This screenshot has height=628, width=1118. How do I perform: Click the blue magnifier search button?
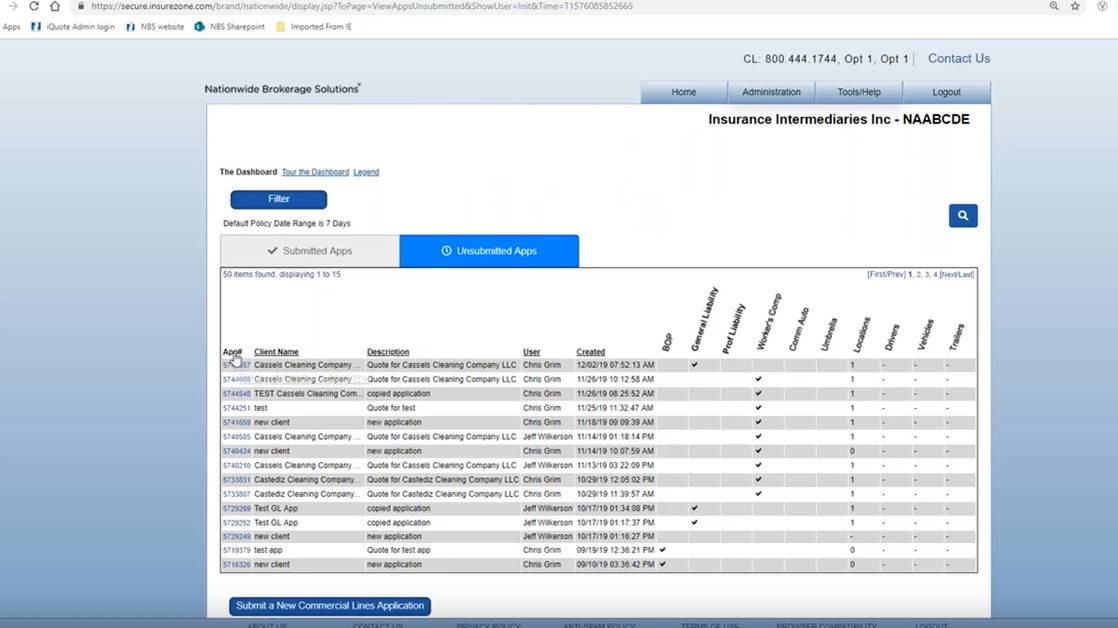pos(962,215)
